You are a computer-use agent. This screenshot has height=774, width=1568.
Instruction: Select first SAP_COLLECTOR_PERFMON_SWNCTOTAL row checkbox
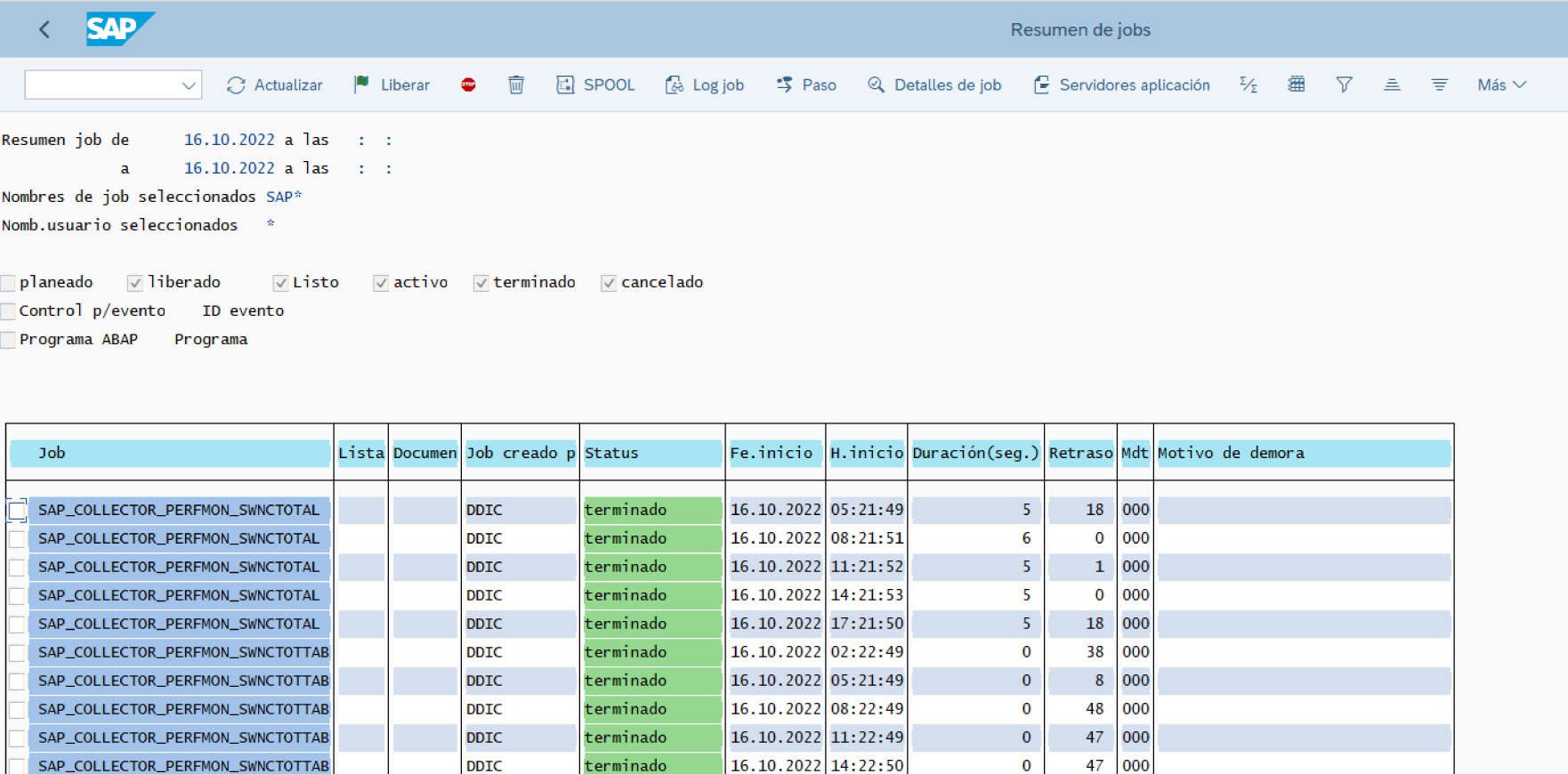click(x=17, y=510)
